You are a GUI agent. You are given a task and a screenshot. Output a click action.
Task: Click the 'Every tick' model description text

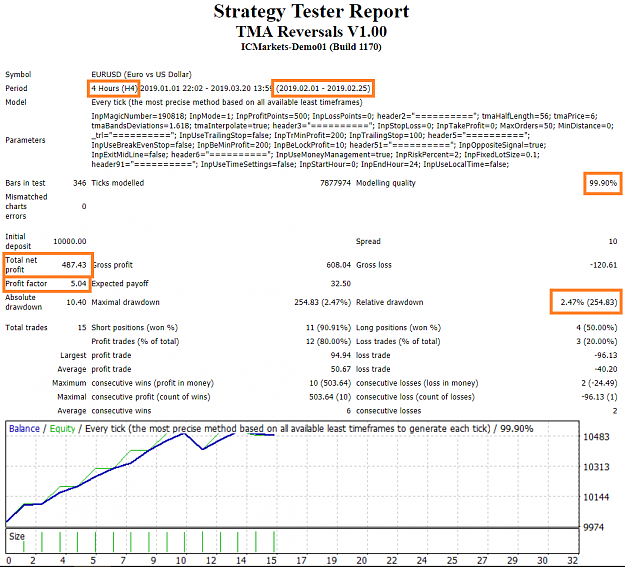pyautogui.click(x=227, y=102)
